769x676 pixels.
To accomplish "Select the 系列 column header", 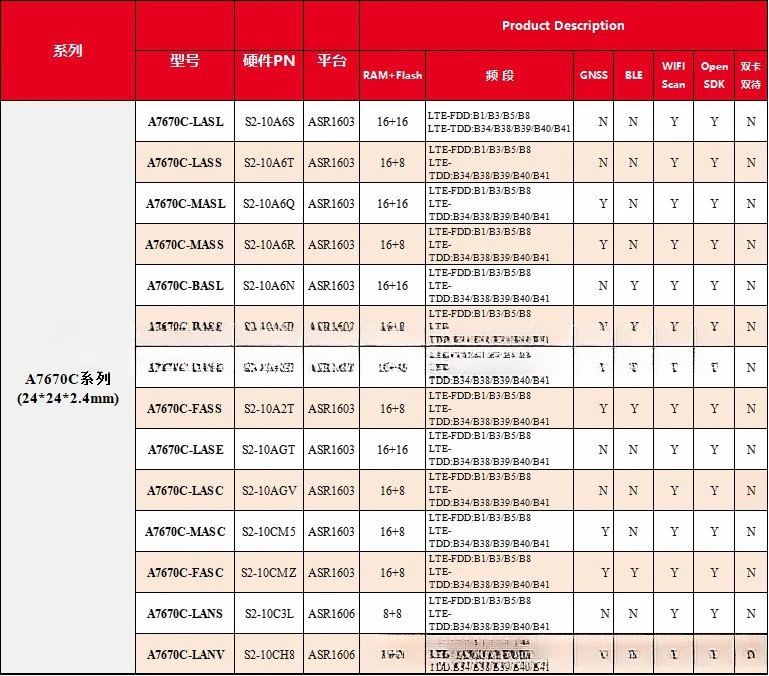I will tap(68, 51).
